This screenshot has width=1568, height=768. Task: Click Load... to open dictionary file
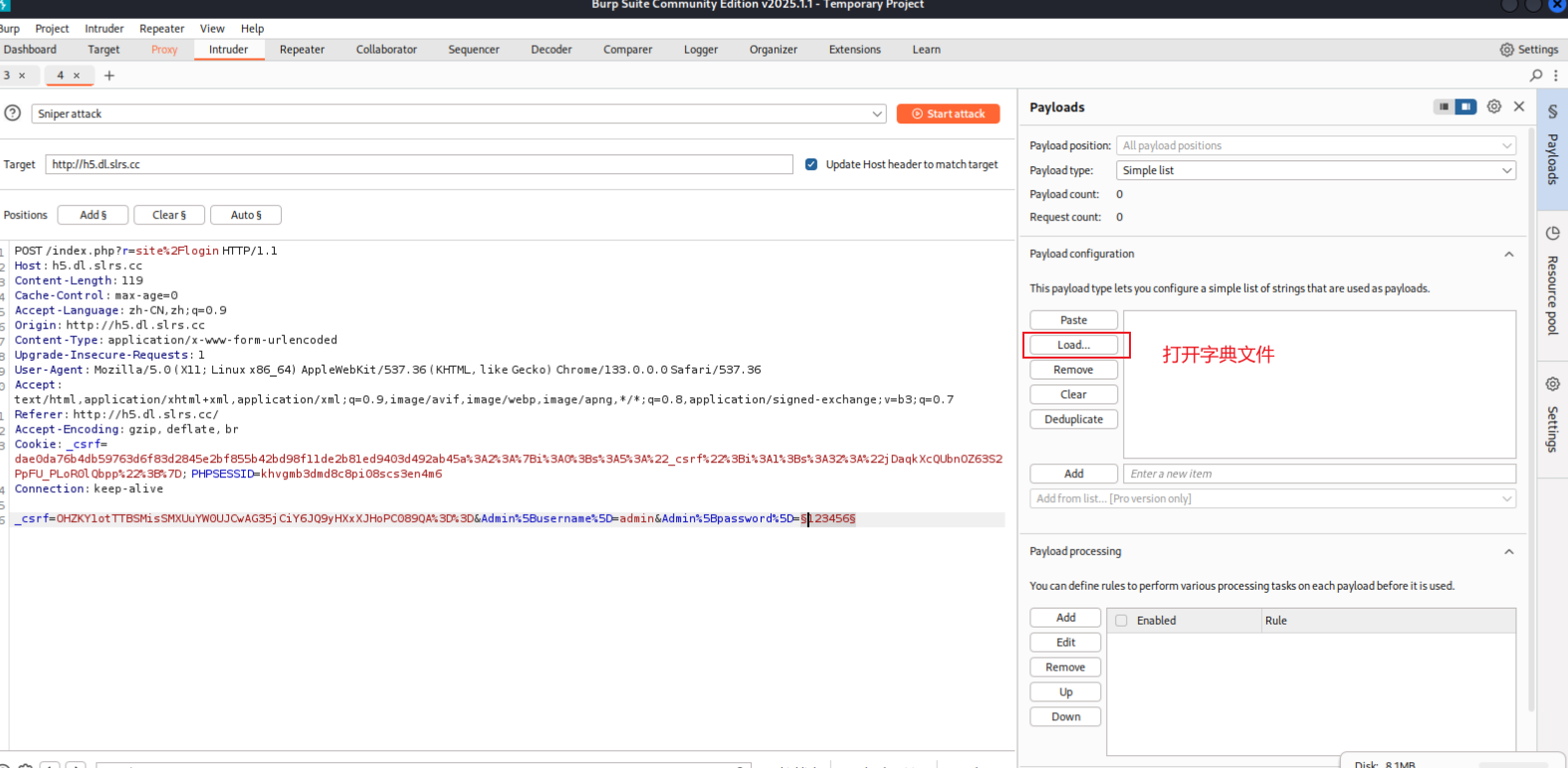1073,345
